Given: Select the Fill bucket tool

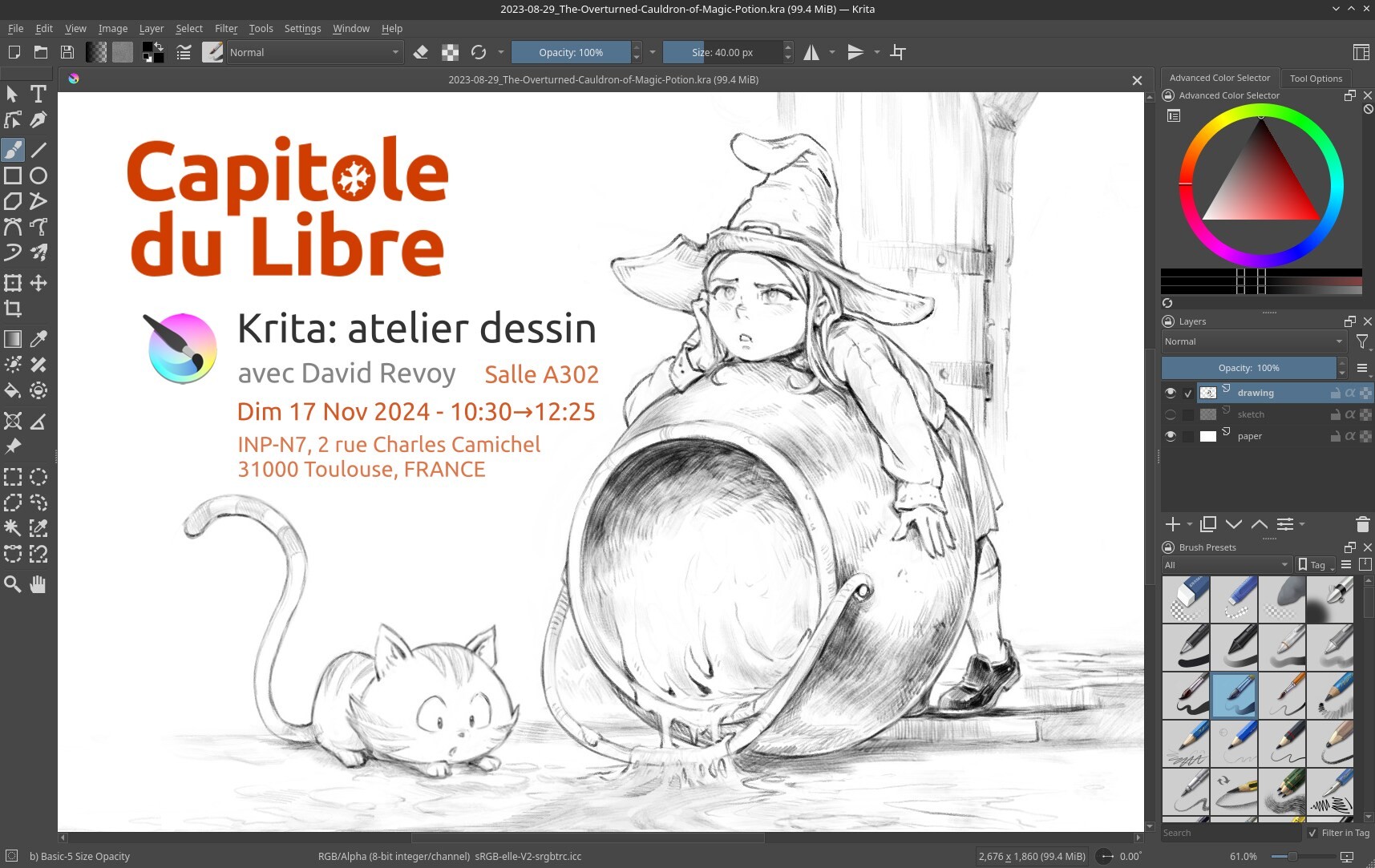Looking at the screenshot, I should click(13, 390).
